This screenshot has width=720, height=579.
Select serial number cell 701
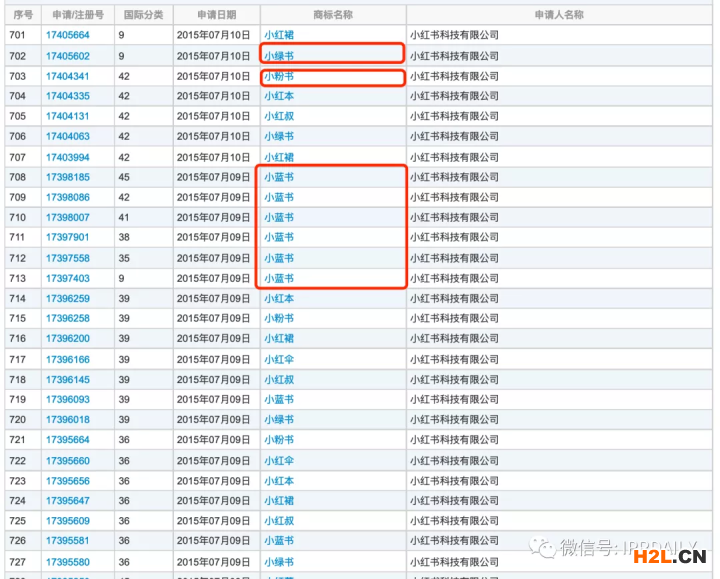[17, 35]
